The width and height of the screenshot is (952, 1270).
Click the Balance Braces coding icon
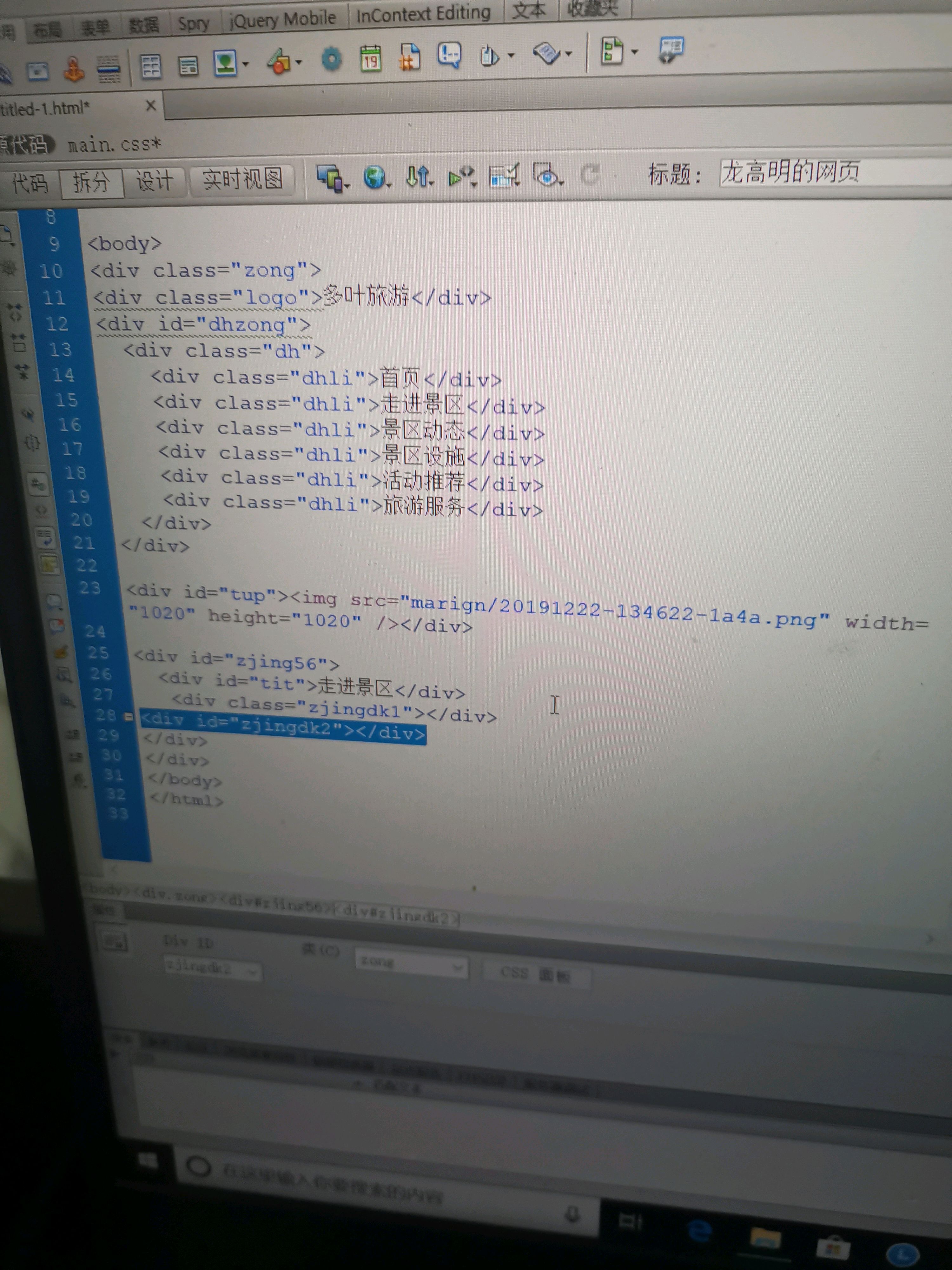pyautogui.click(x=33, y=443)
